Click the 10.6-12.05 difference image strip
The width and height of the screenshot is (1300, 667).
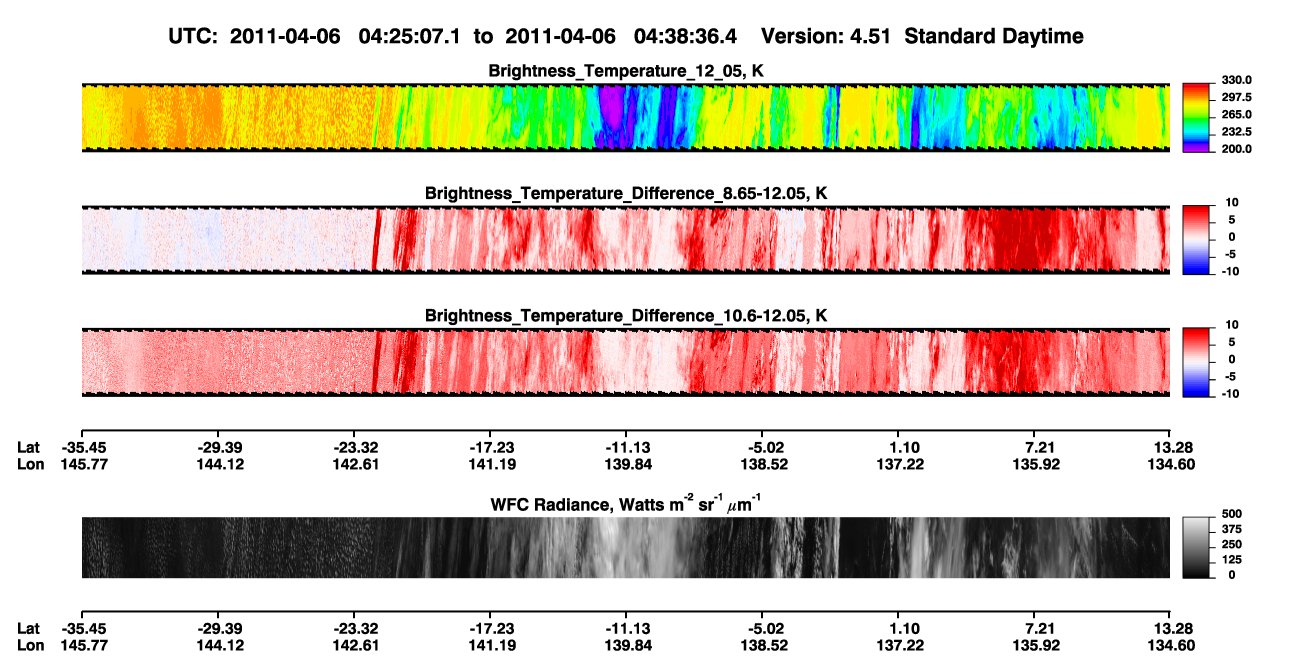625,361
